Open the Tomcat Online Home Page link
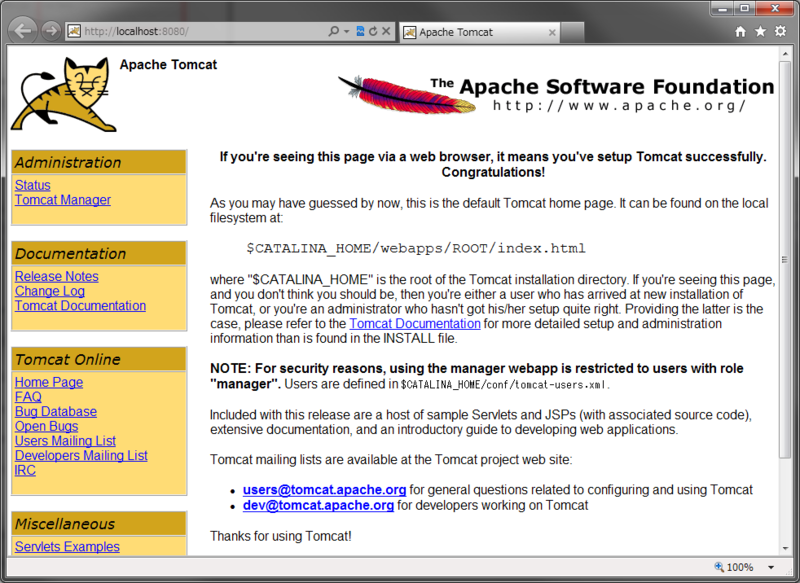800x583 pixels. point(49,383)
